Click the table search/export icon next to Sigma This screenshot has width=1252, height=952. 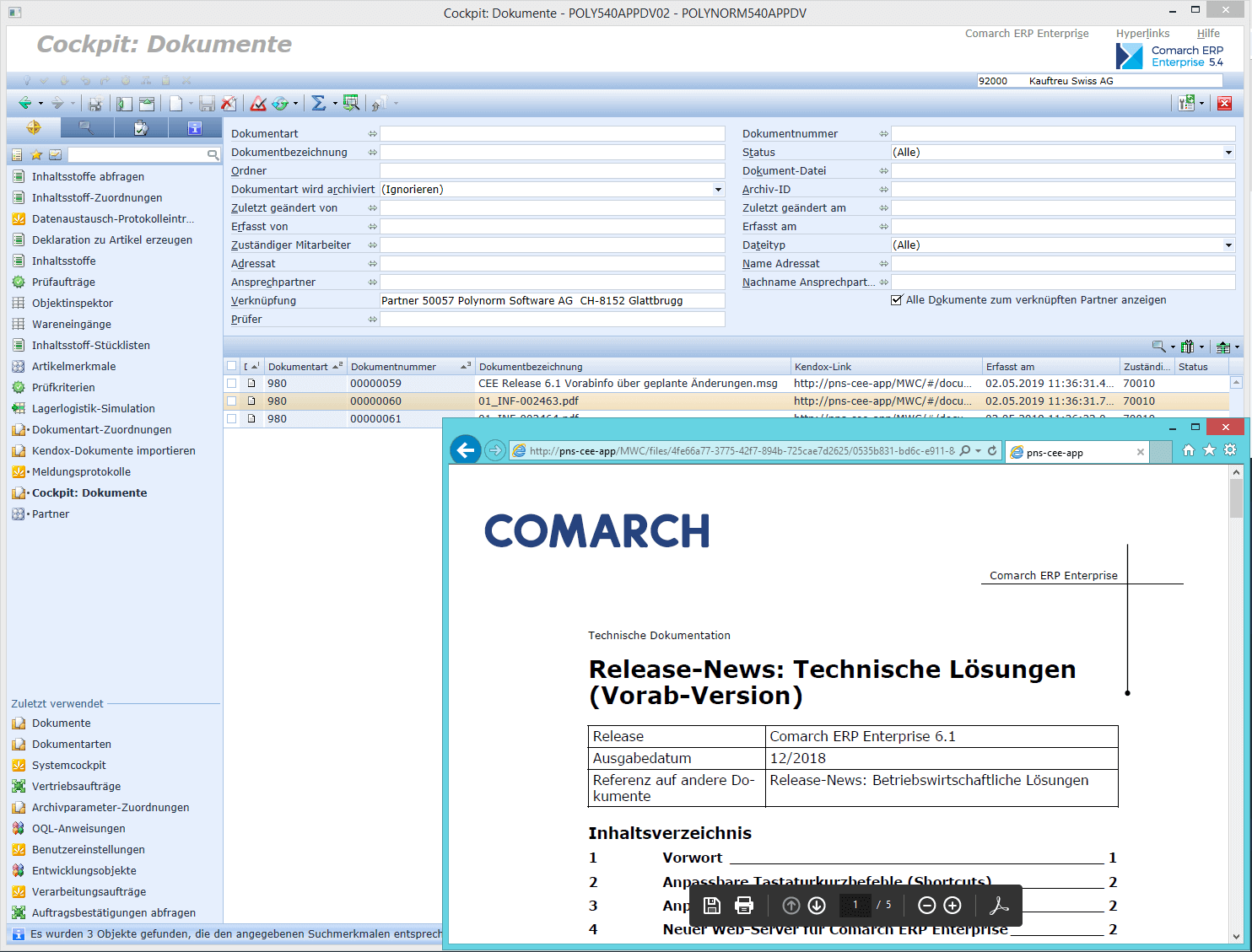pyautogui.click(x=352, y=103)
